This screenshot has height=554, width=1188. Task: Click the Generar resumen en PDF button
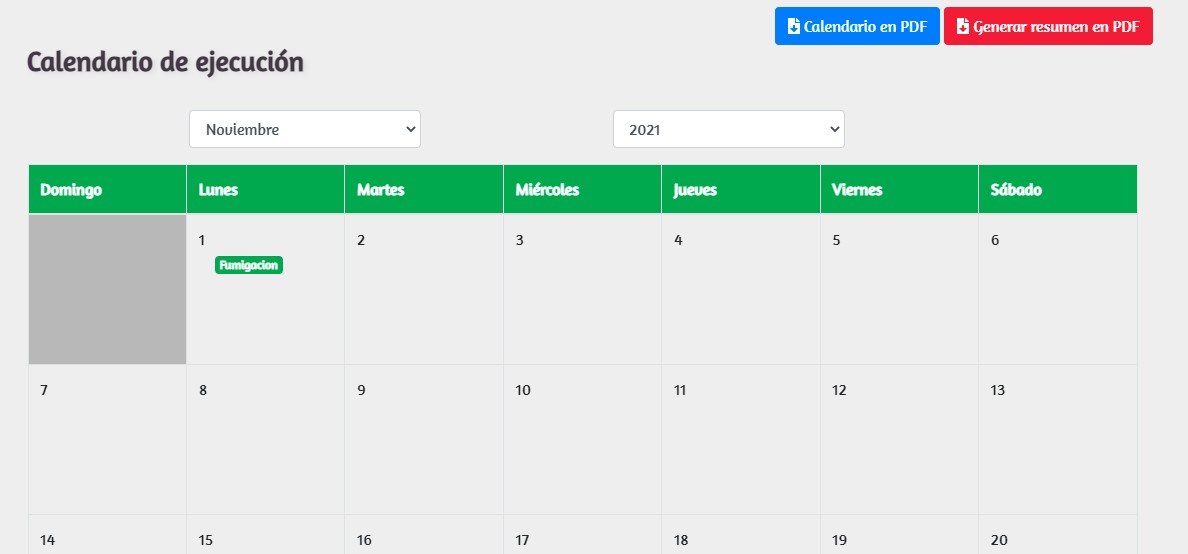click(x=1048, y=27)
